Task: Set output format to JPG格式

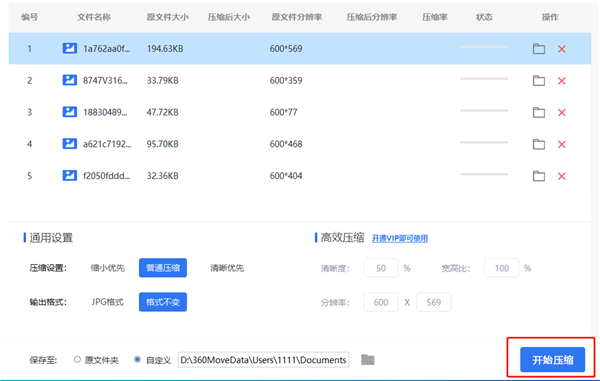Action: (108, 302)
